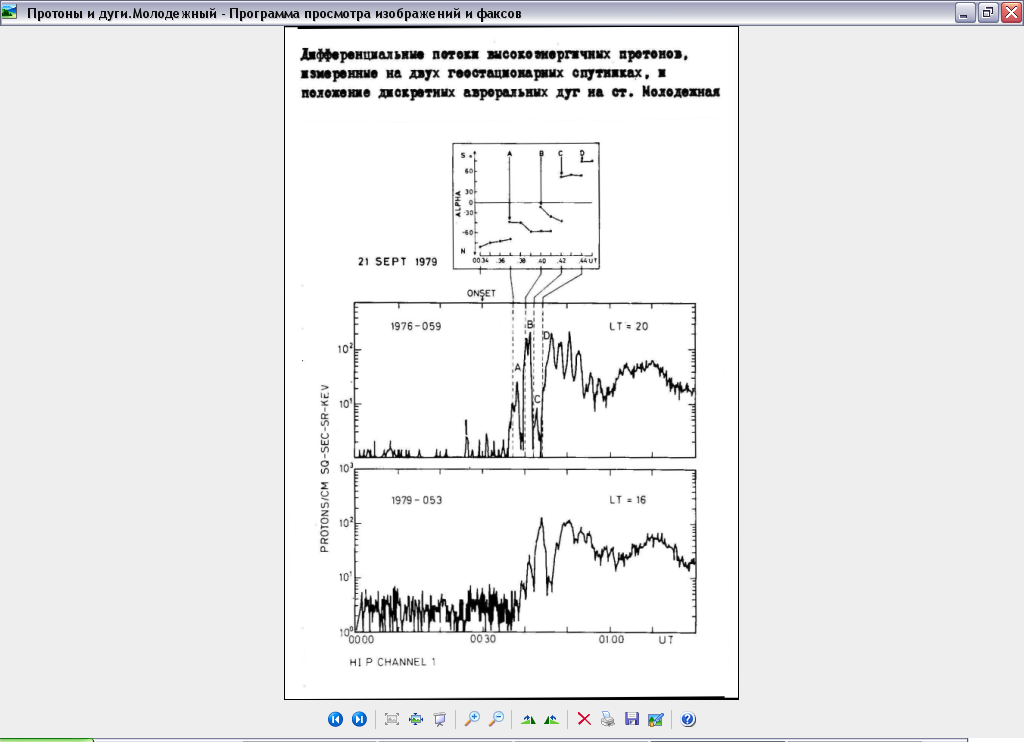The width and height of the screenshot is (1024, 742).
Task: Click the 'LT = 20' label
Action: click(x=628, y=326)
